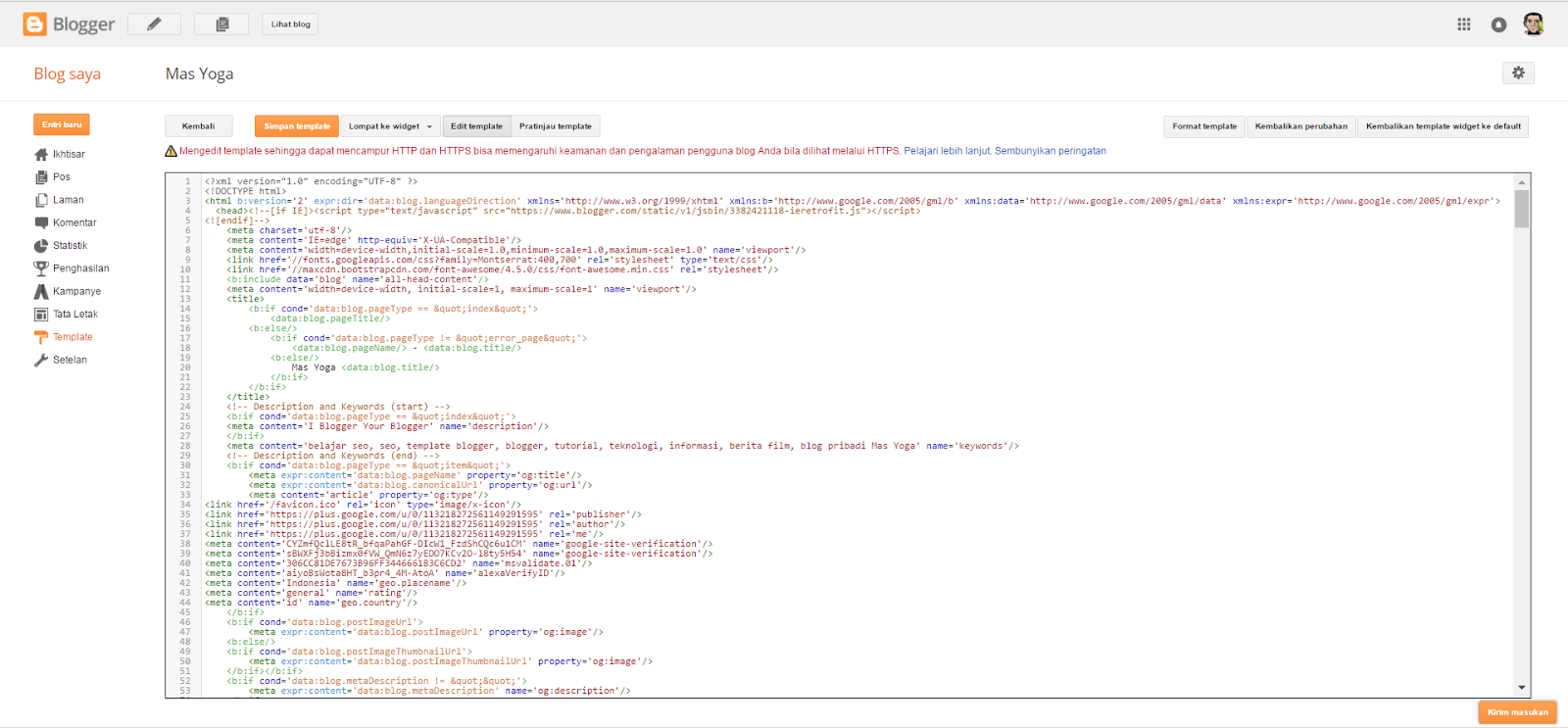Click the pencil new post button
This screenshot has height=728, width=1568.
tap(154, 24)
